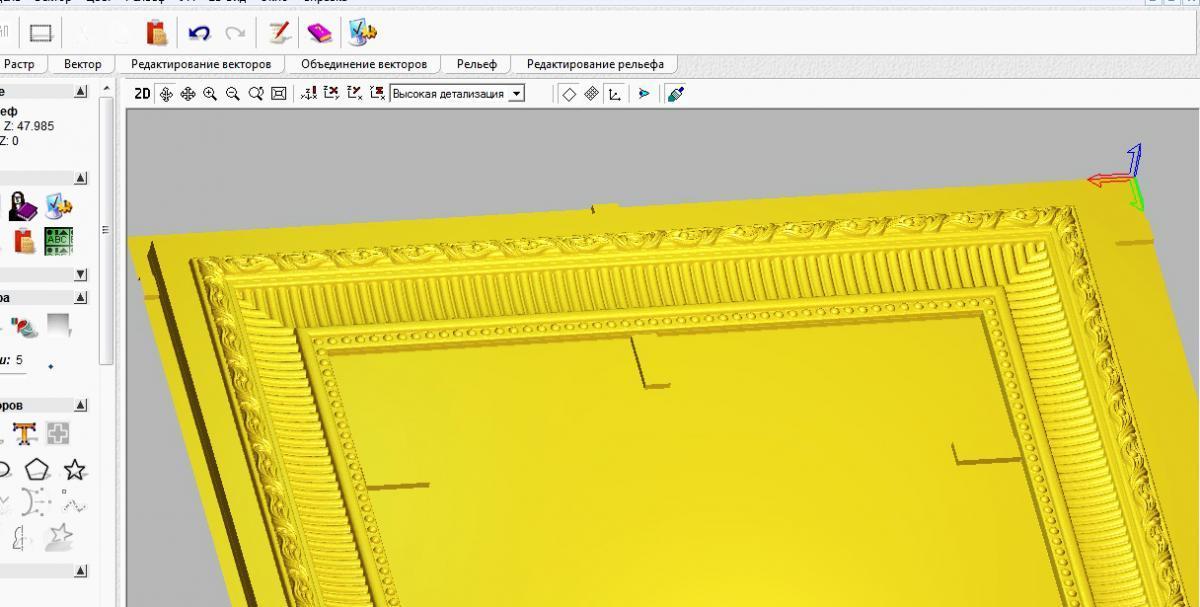
Task: Select the Text creation tool
Action: pos(25,433)
